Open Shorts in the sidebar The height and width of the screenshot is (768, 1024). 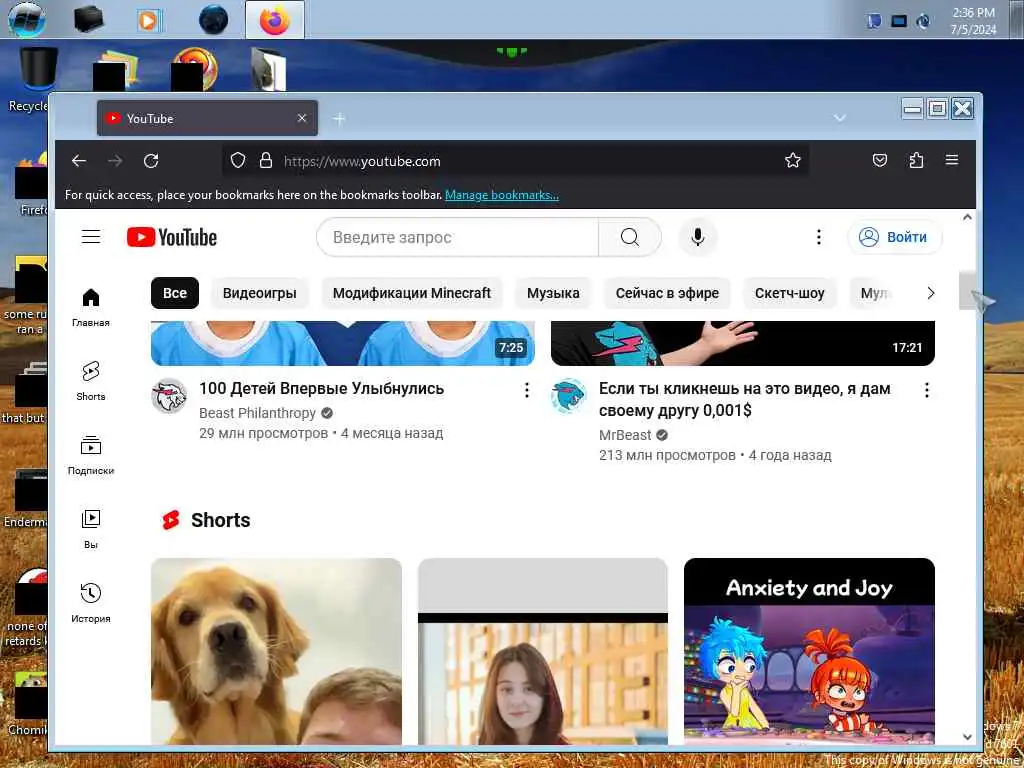coord(91,381)
